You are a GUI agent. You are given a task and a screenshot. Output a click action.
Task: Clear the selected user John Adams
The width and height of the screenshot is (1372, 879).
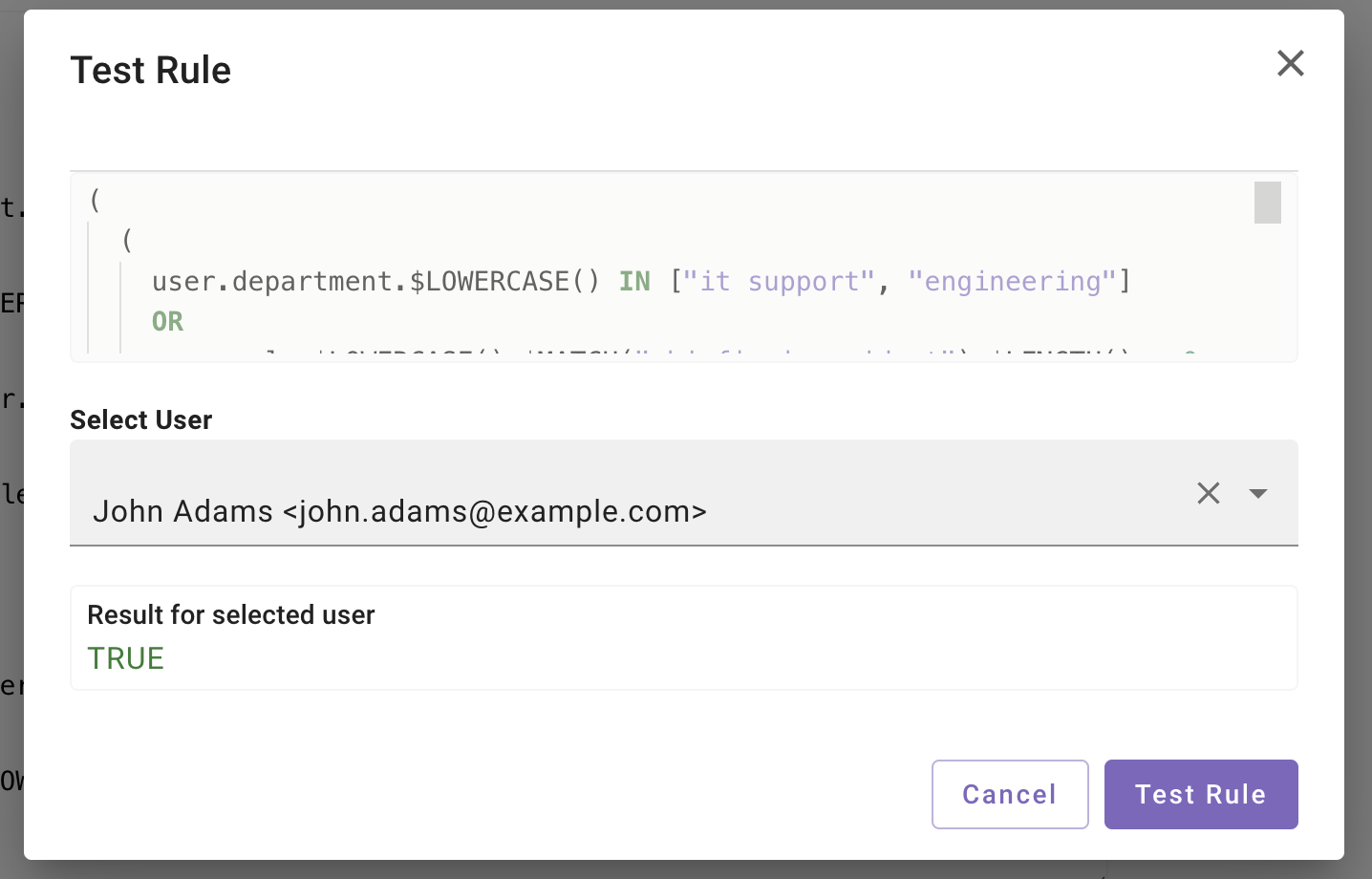pyautogui.click(x=1208, y=493)
